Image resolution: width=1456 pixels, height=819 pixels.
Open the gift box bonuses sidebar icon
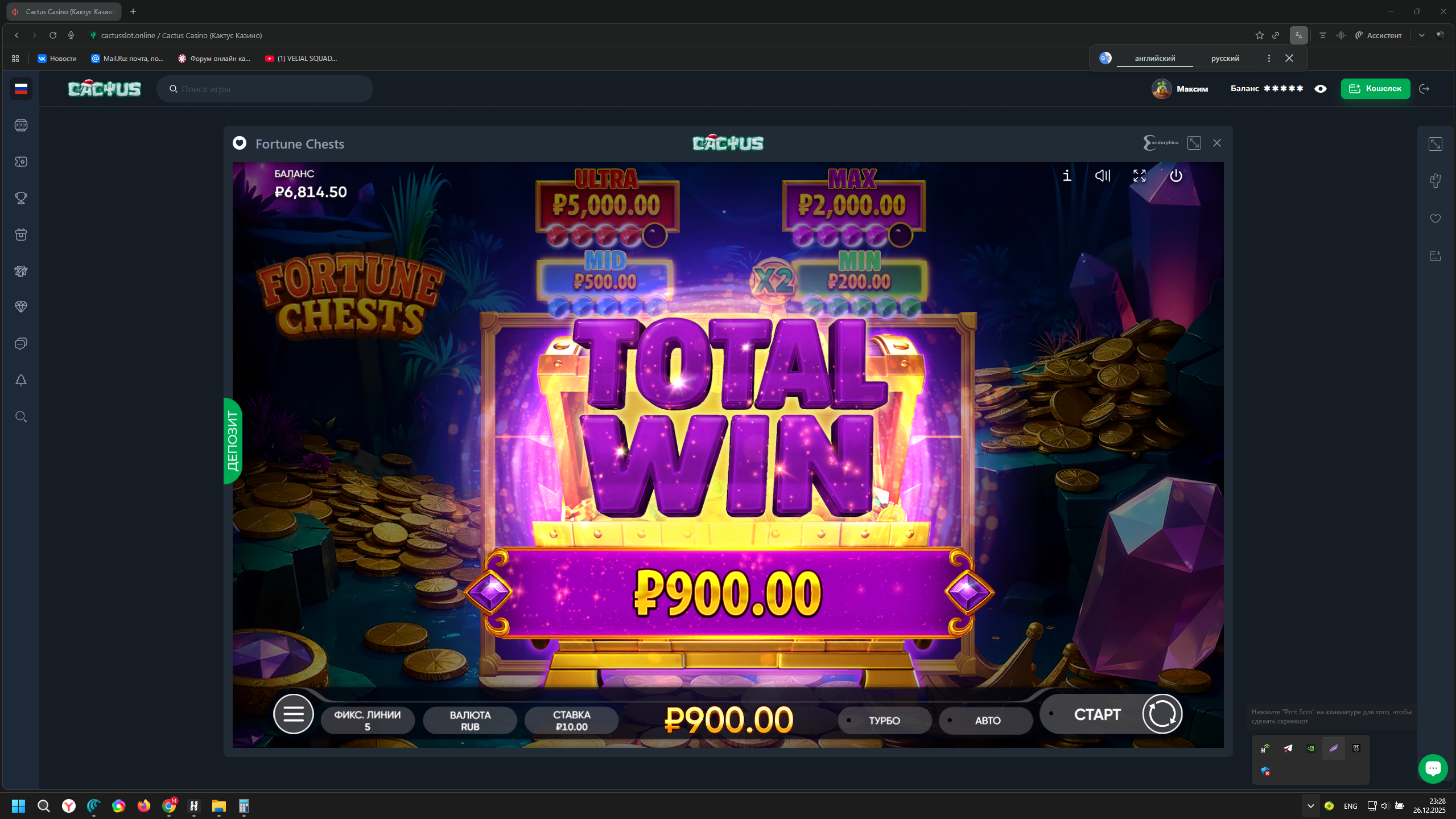[21, 234]
